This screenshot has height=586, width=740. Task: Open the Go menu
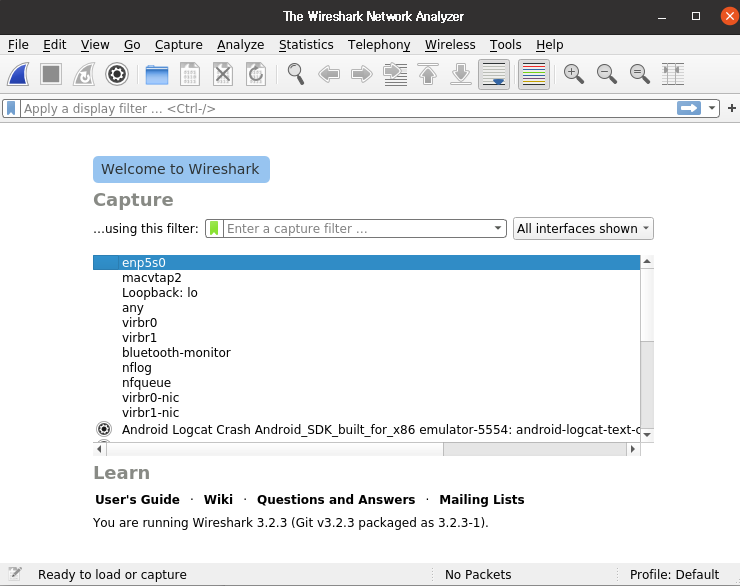point(132,45)
